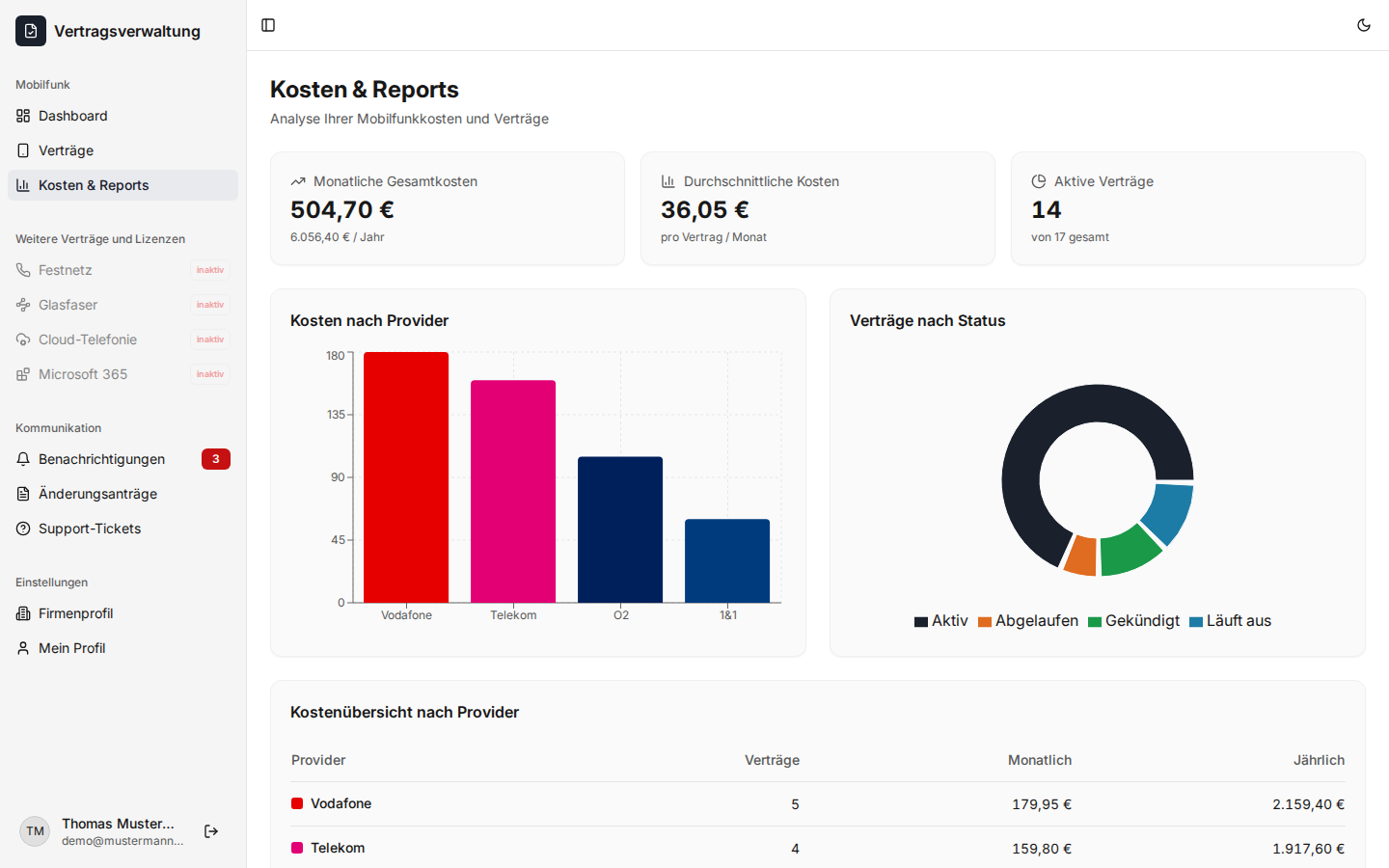1389x868 pixels.
Task: Click the blue Läuft aus legend entry
Action: (1230, 621)
